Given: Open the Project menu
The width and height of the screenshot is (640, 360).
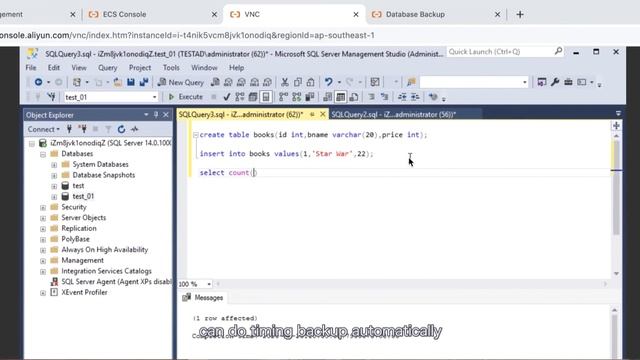Looking at the screenshot, I should click(x=140, y=68).
